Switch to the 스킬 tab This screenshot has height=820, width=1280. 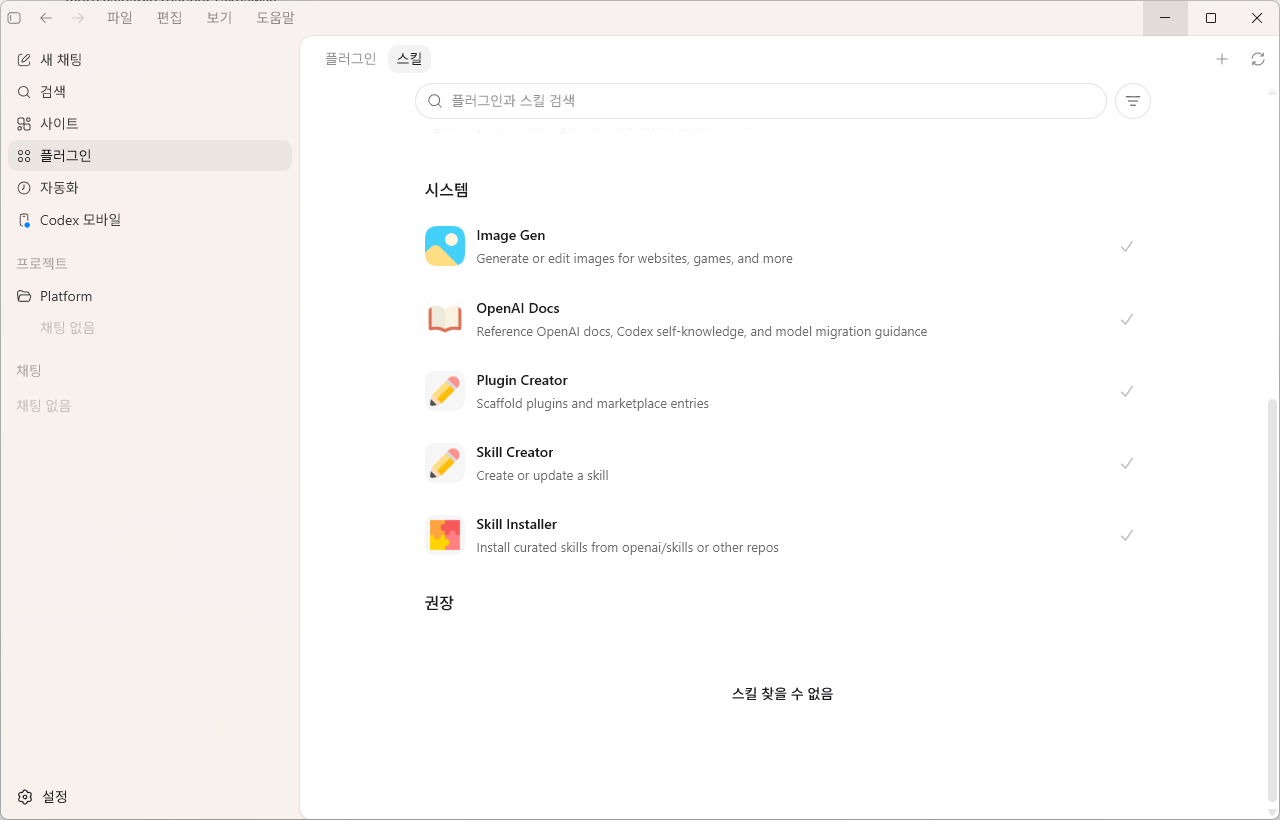[409, 59]
